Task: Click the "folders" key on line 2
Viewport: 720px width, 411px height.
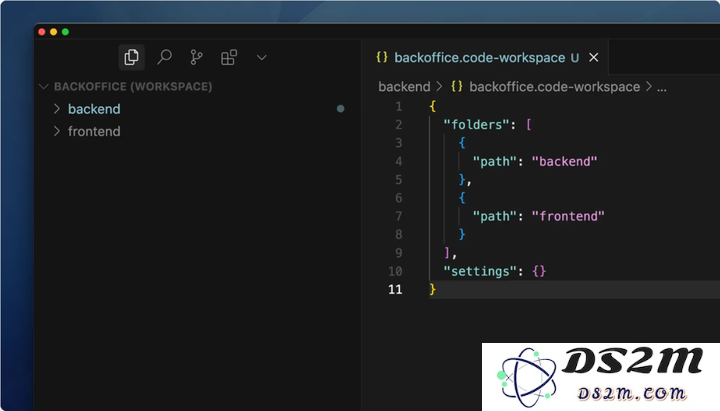Action: (x=477, y=125)
